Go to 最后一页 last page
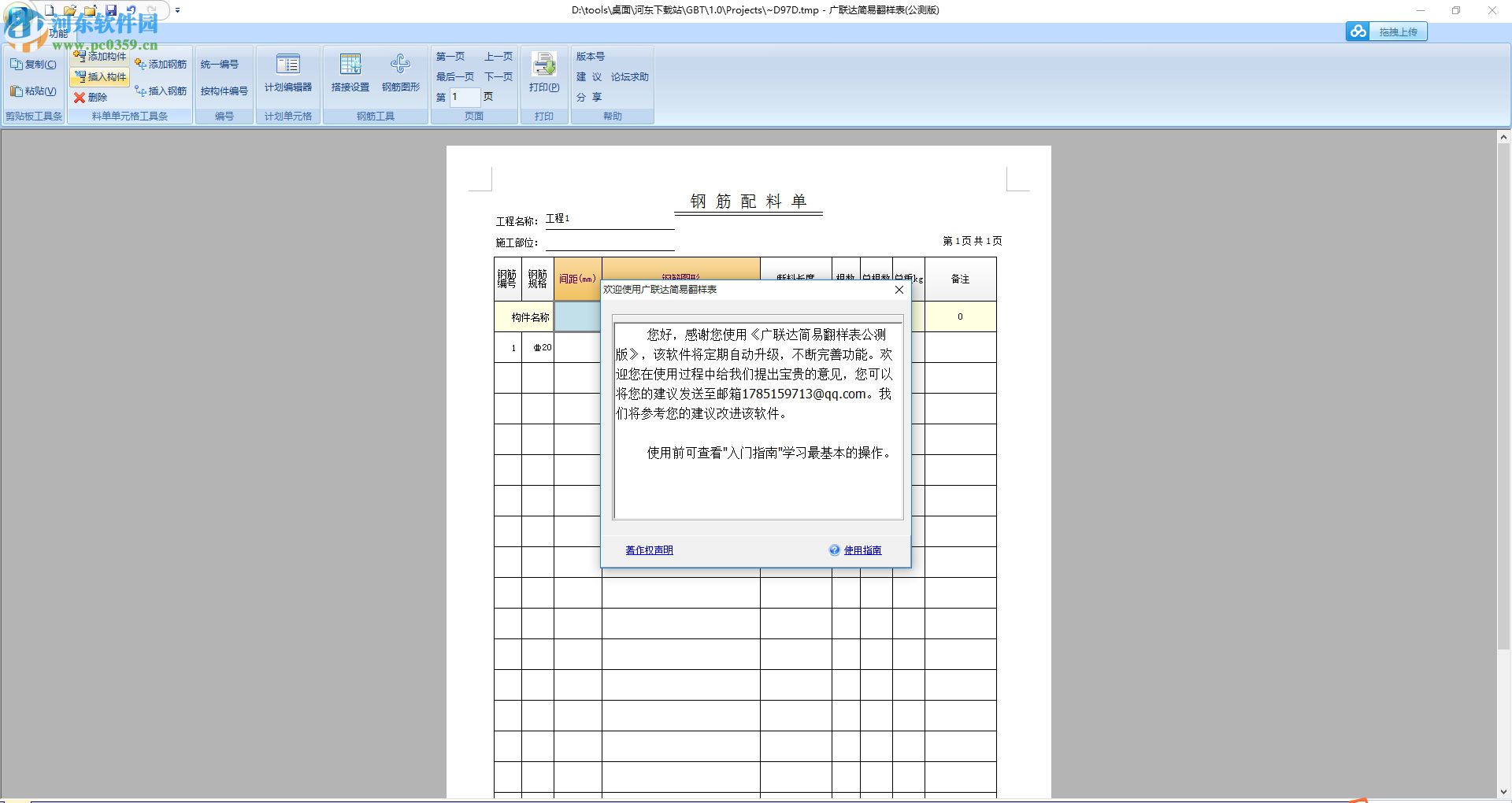This screenshot has width=1512, height=803. pos(455,77)
